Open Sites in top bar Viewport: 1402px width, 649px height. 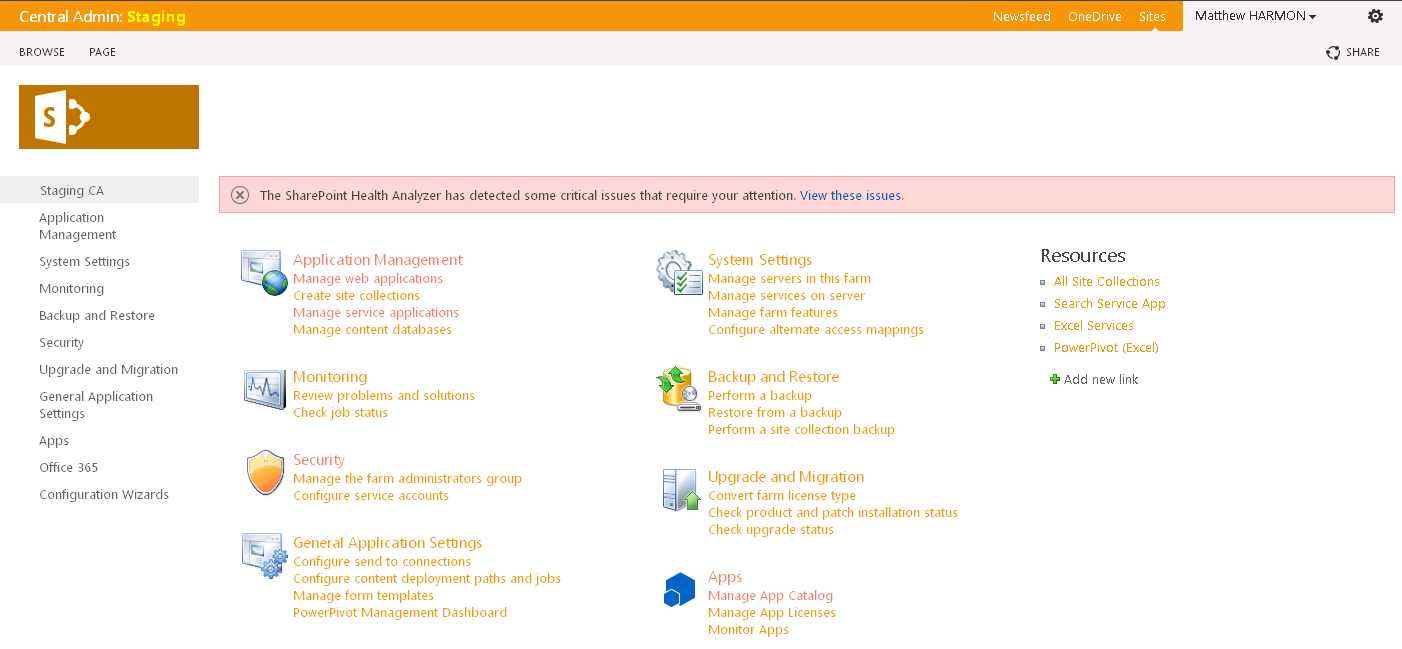coord(1152,17)
